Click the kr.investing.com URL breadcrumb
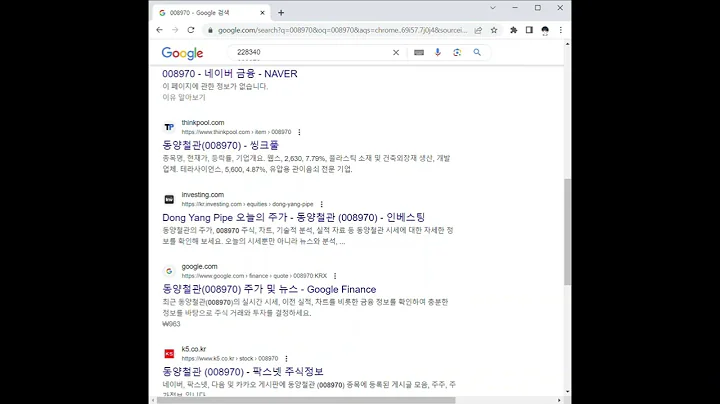 click(247, 204)
